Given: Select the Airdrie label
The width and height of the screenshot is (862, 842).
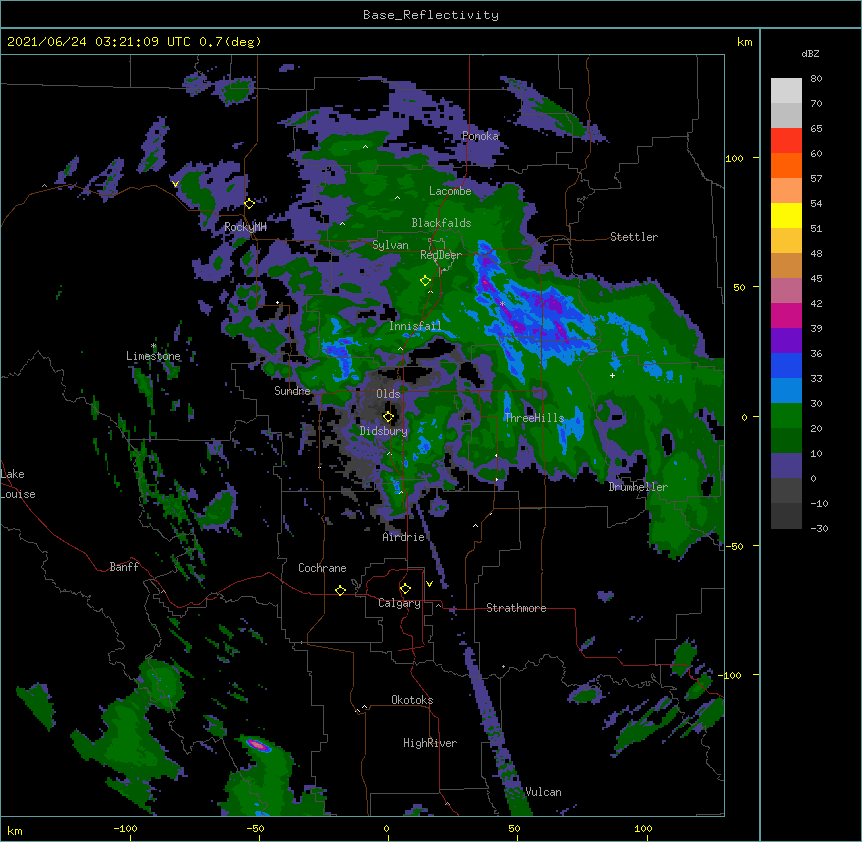Looking at the screenshot, I should click(x=404, y=537).
